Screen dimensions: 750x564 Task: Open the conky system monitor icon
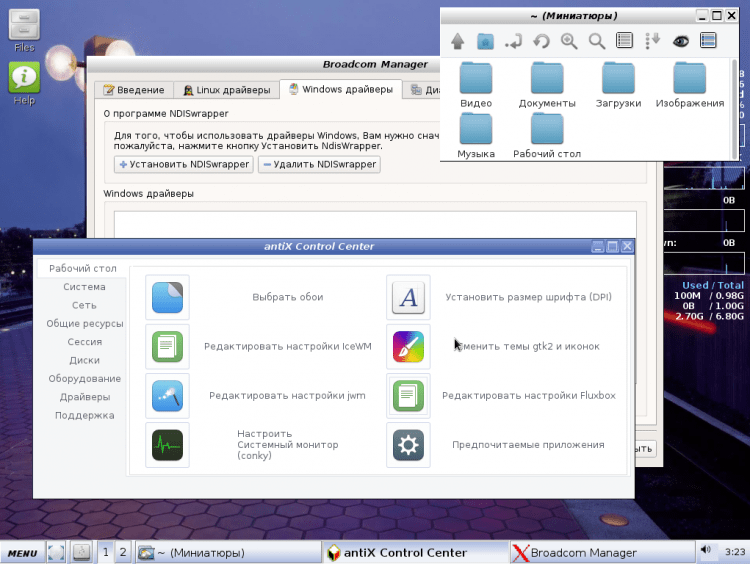point(167,444)
